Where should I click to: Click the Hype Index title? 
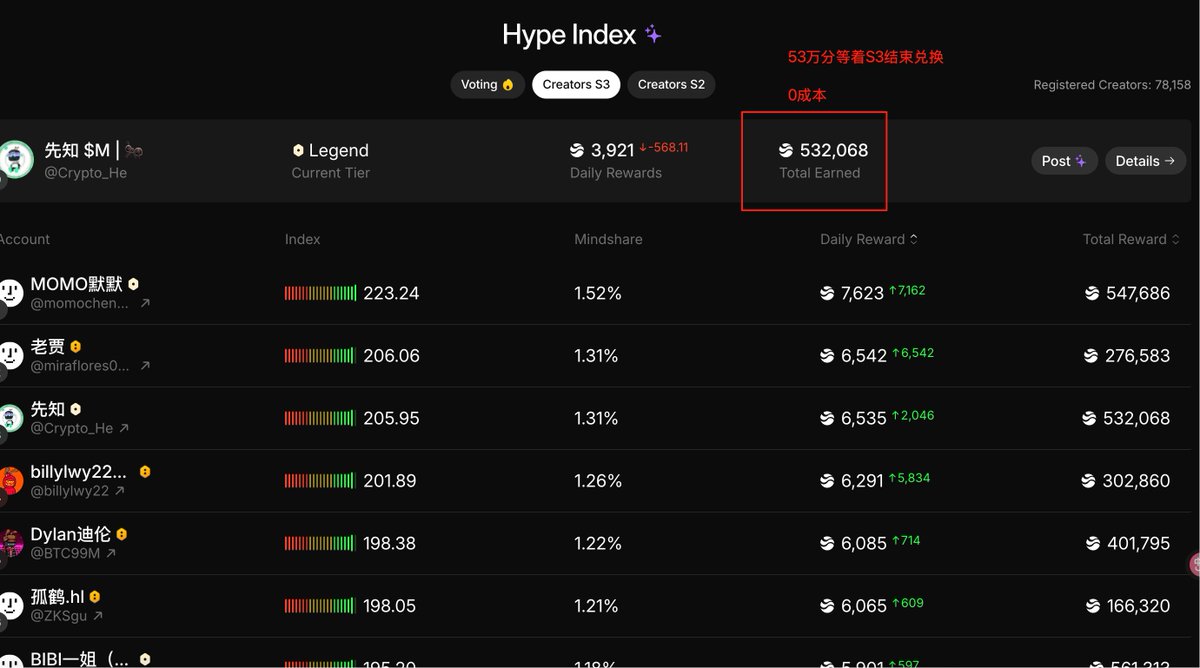tap(569, 35)
